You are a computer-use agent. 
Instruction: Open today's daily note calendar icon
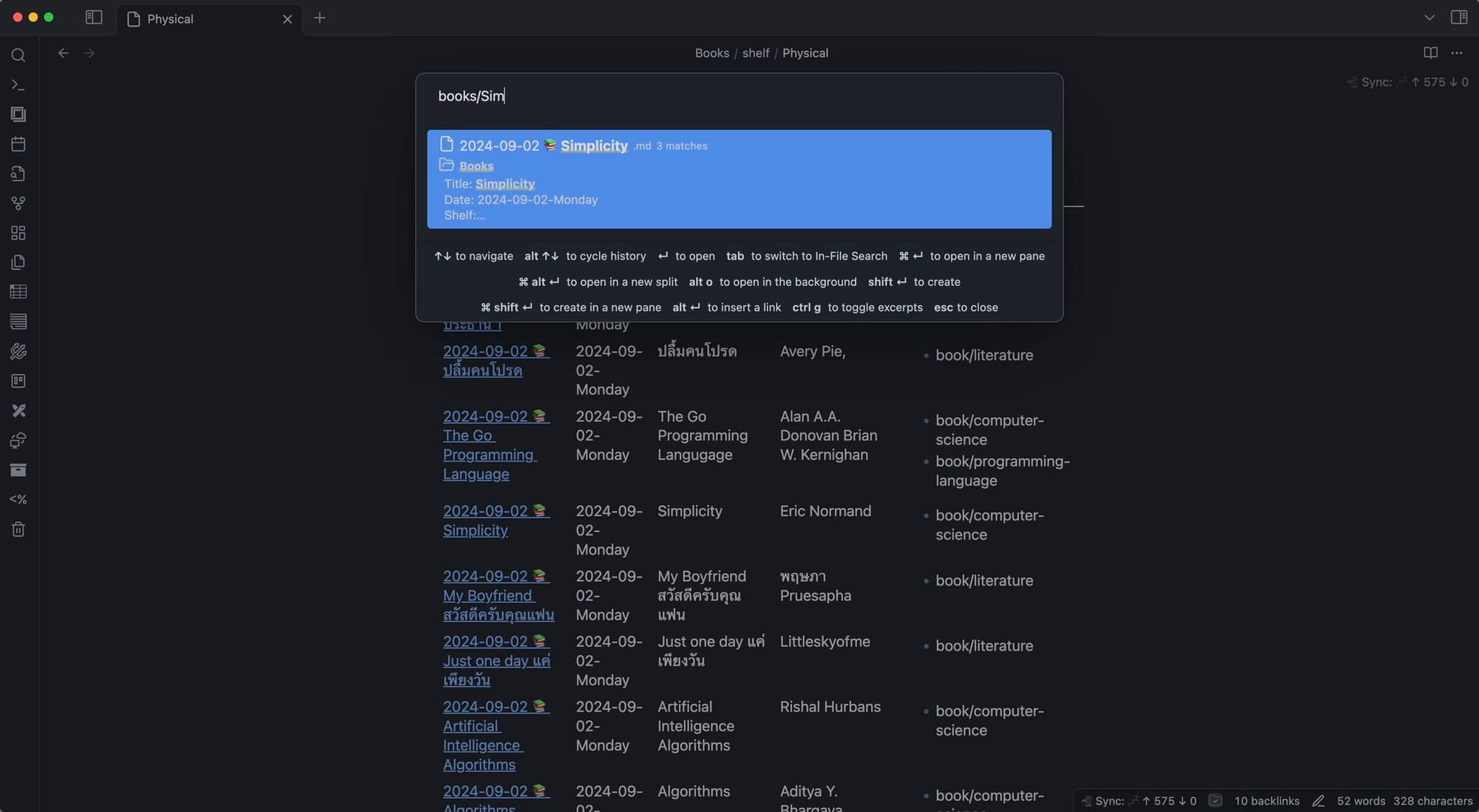(x=18, y=144)
